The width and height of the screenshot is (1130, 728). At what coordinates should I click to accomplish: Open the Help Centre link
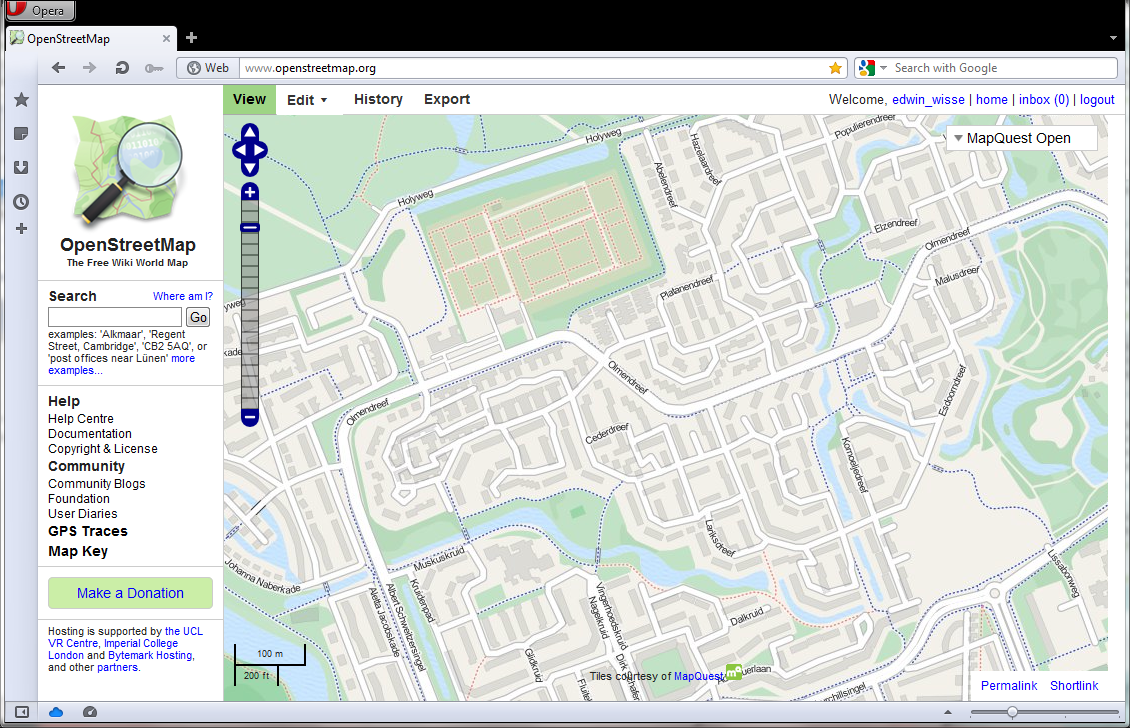(x=81, y=419)
